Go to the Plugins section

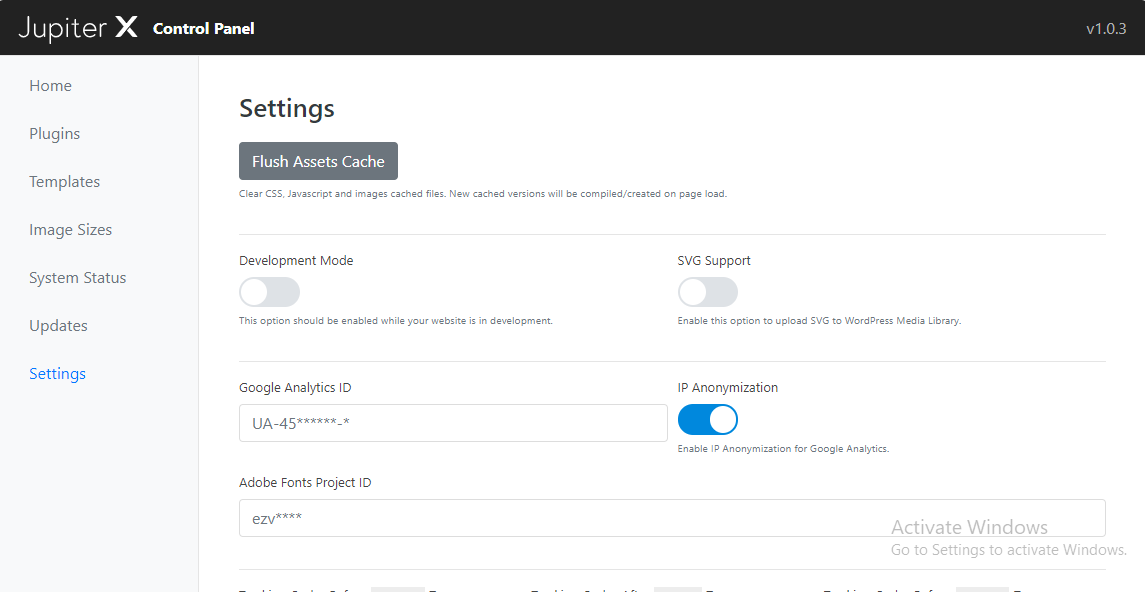pyautogui.click(x=54, y=134)
